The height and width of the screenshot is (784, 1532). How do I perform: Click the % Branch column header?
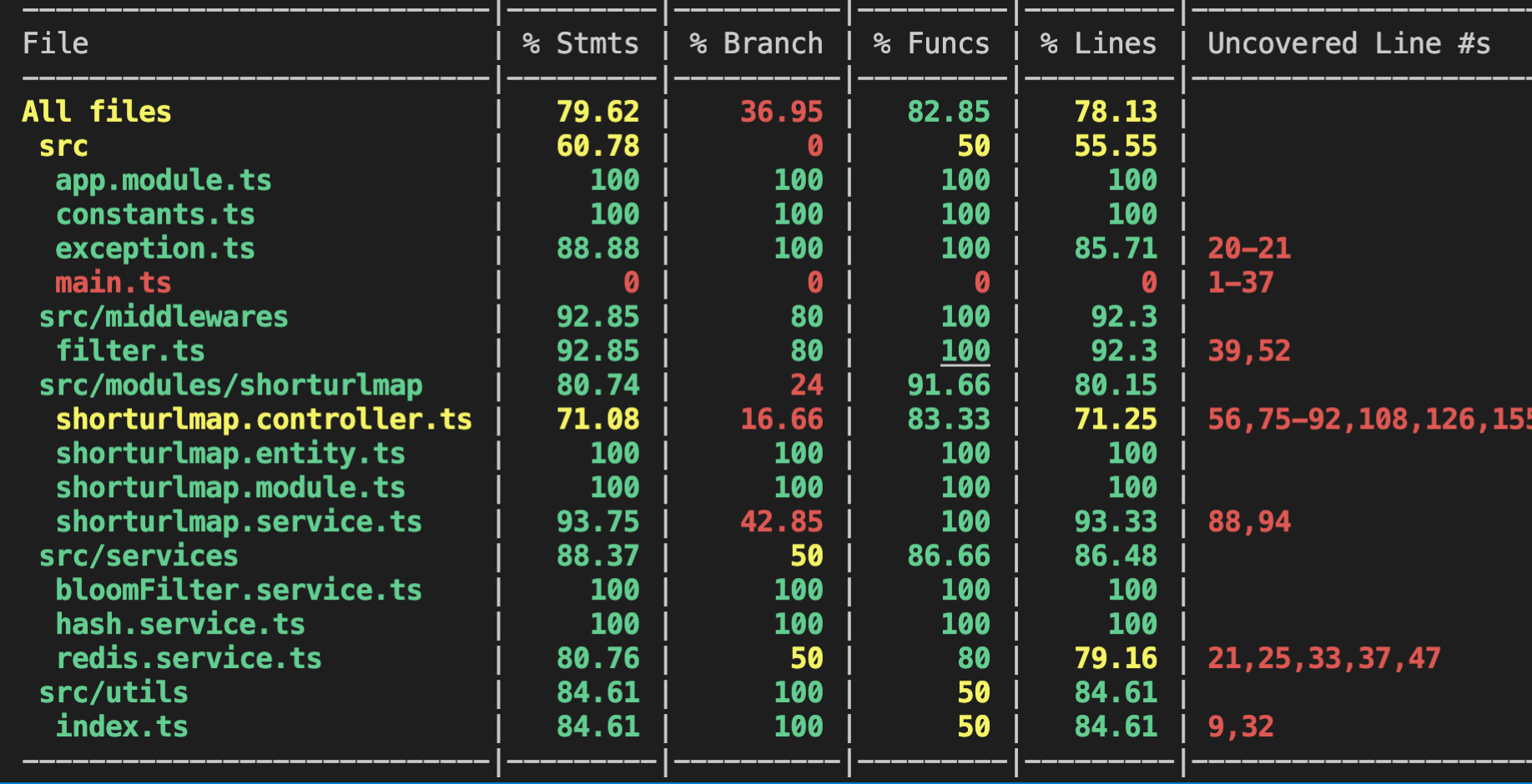756,43
